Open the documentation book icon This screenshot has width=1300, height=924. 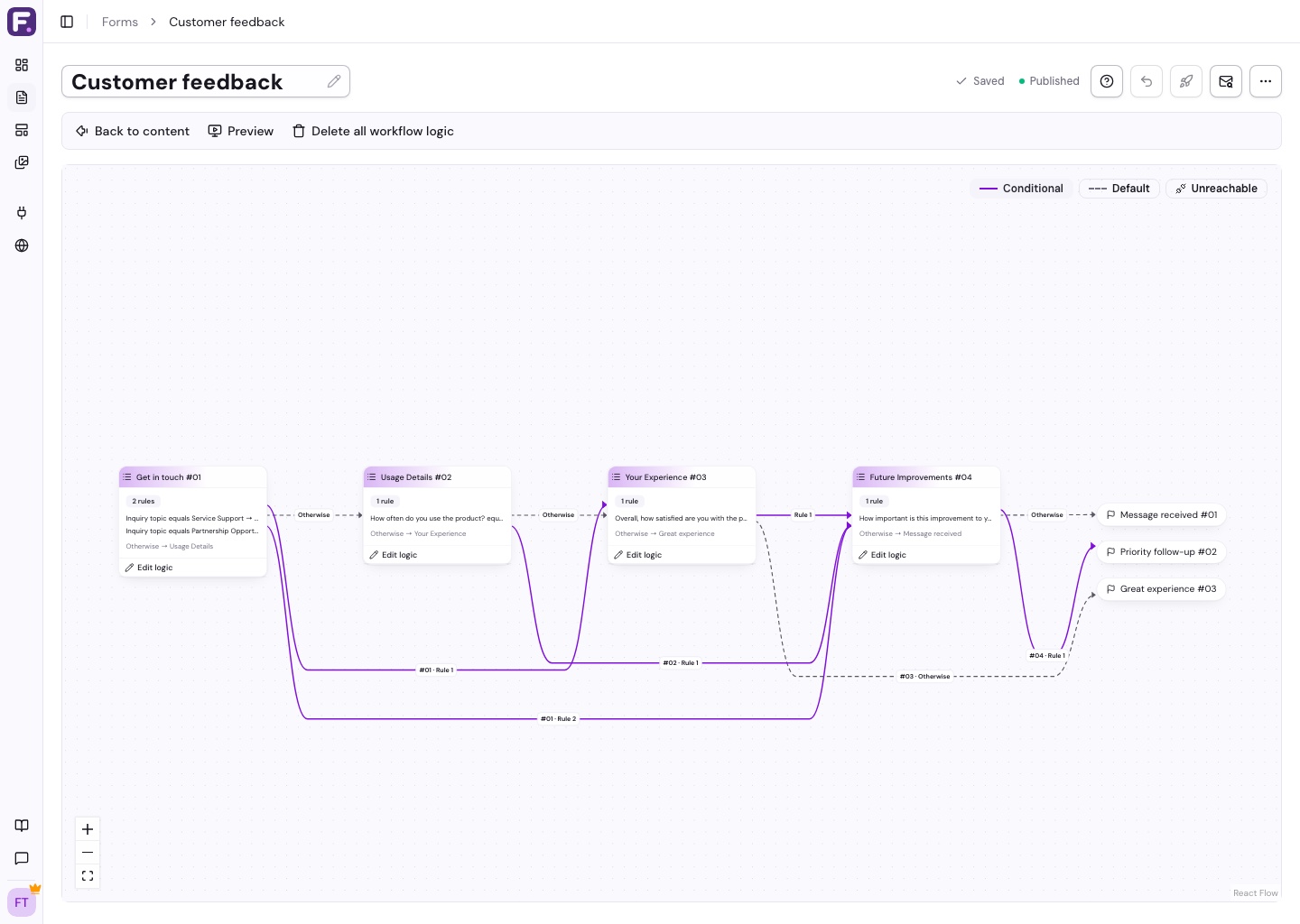pyautogui.click(x=22, y=826)
